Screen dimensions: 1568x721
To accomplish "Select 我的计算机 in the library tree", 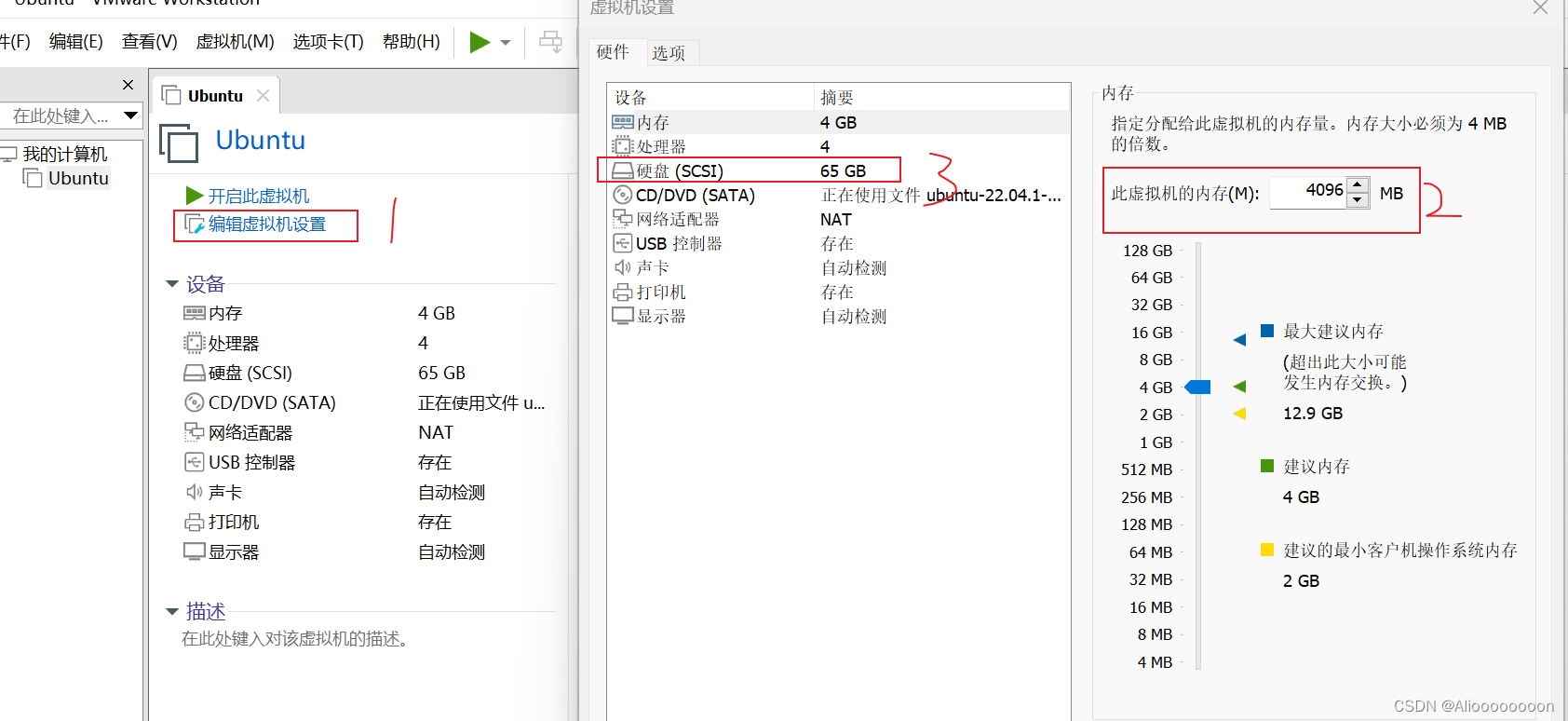I will pos(64,154).
